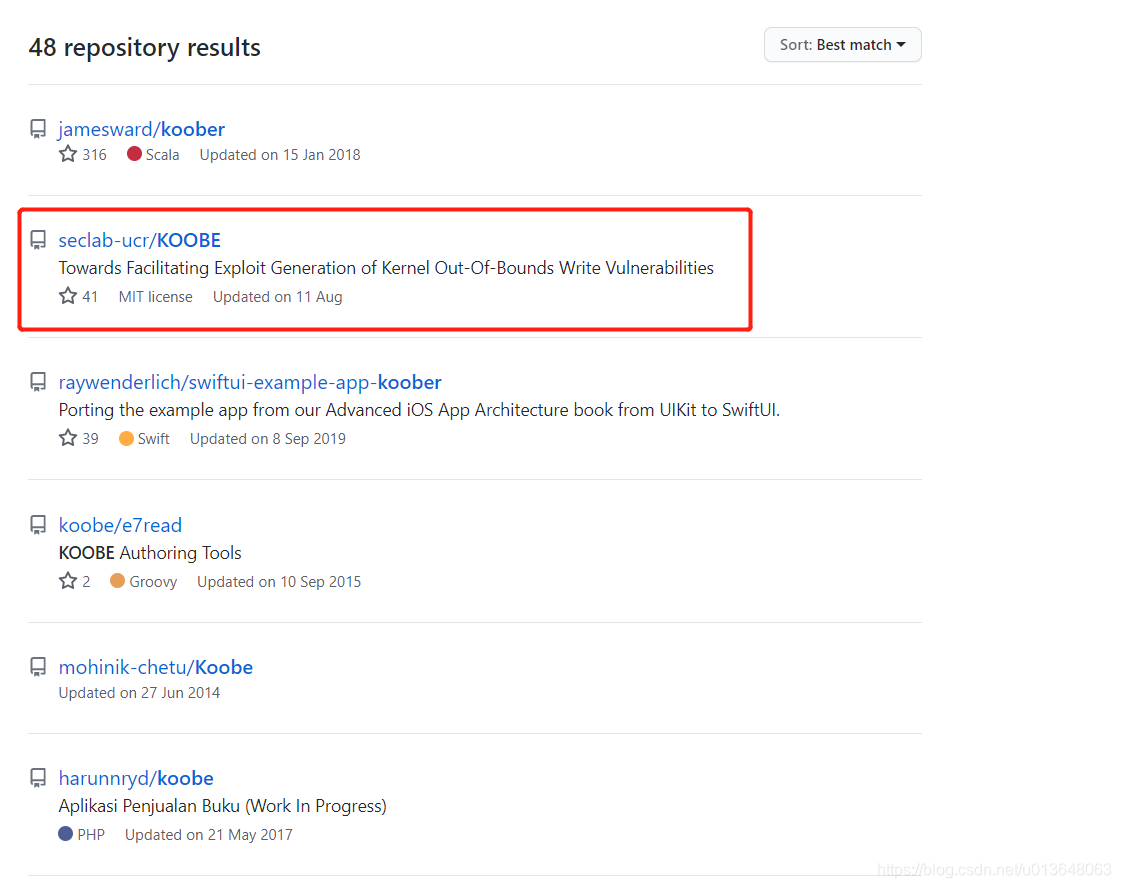Open raywenderlich/swiftui-example-app-koober repository
1121x888 pixels.
(x=250, y=383)
